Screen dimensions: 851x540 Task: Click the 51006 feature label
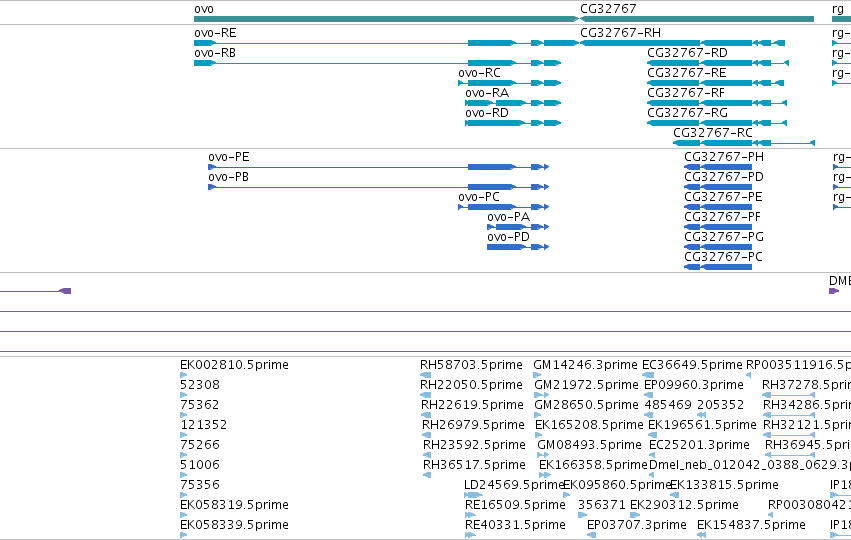click(200, 466)
